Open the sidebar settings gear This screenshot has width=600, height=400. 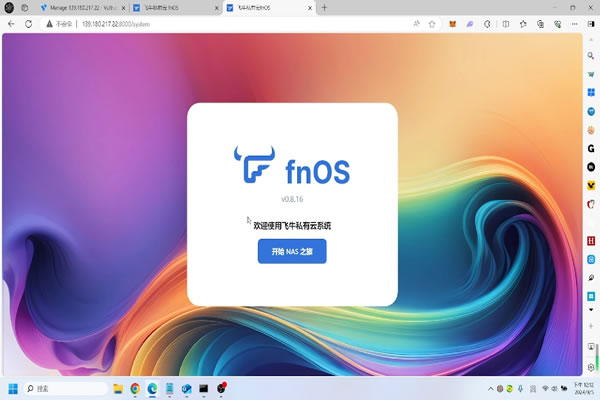tap(591, 365)
